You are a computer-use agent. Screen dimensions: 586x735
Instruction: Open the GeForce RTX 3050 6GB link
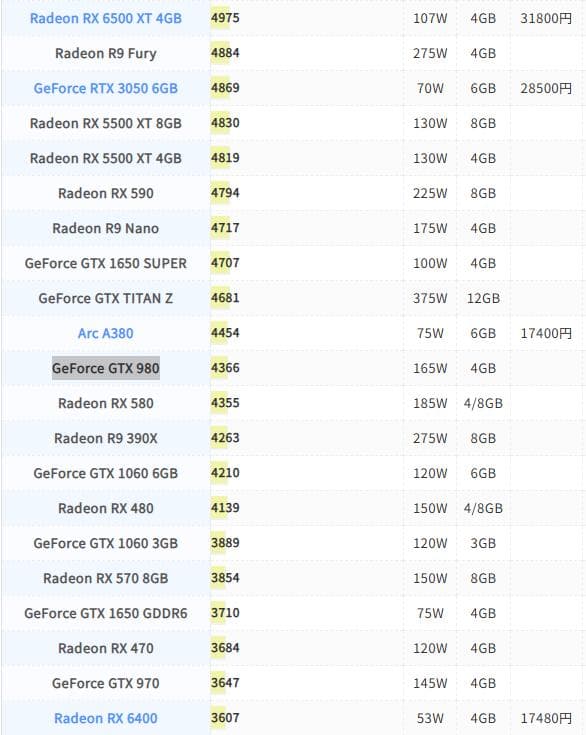[105, 88]
